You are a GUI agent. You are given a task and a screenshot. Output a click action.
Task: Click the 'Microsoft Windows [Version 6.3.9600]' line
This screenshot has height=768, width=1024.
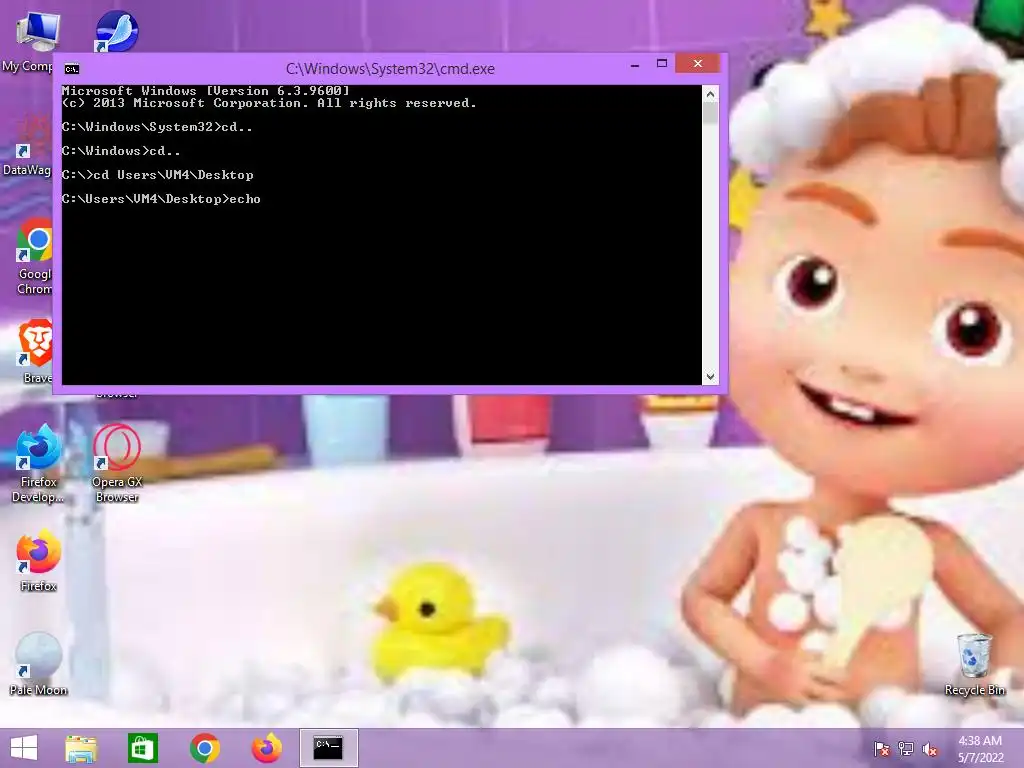(206, 91)
